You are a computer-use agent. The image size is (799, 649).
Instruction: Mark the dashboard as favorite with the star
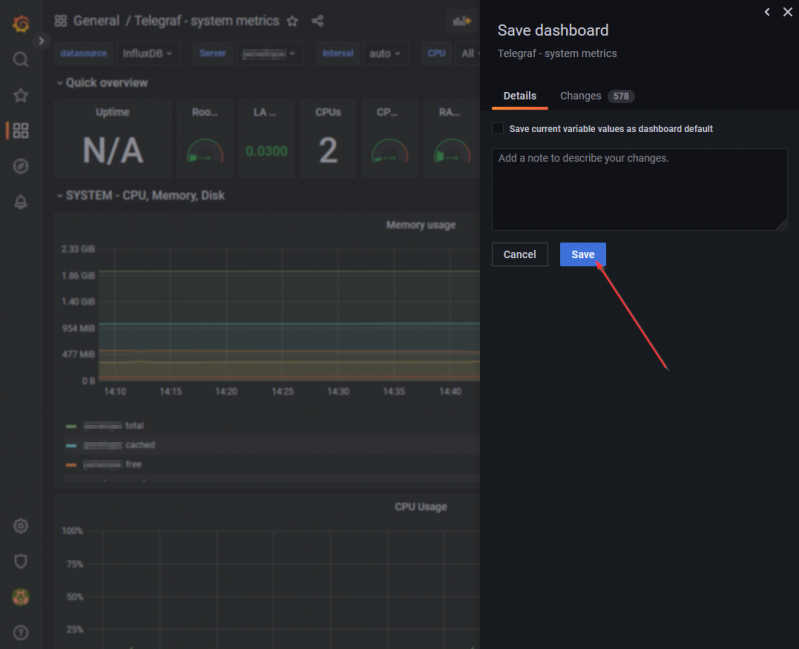[x=292, y=21]
